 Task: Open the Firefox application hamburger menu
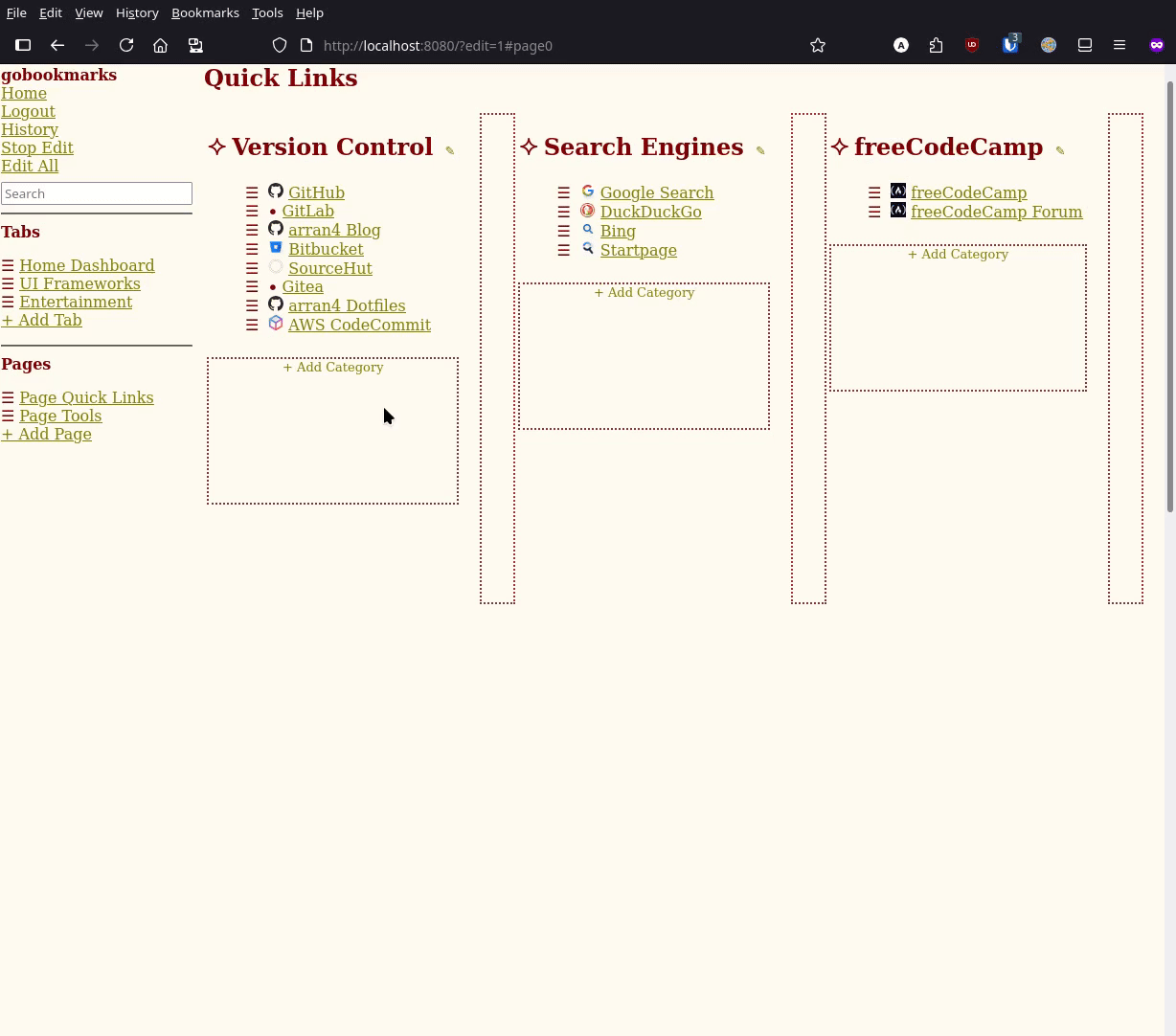point(1119,45)
